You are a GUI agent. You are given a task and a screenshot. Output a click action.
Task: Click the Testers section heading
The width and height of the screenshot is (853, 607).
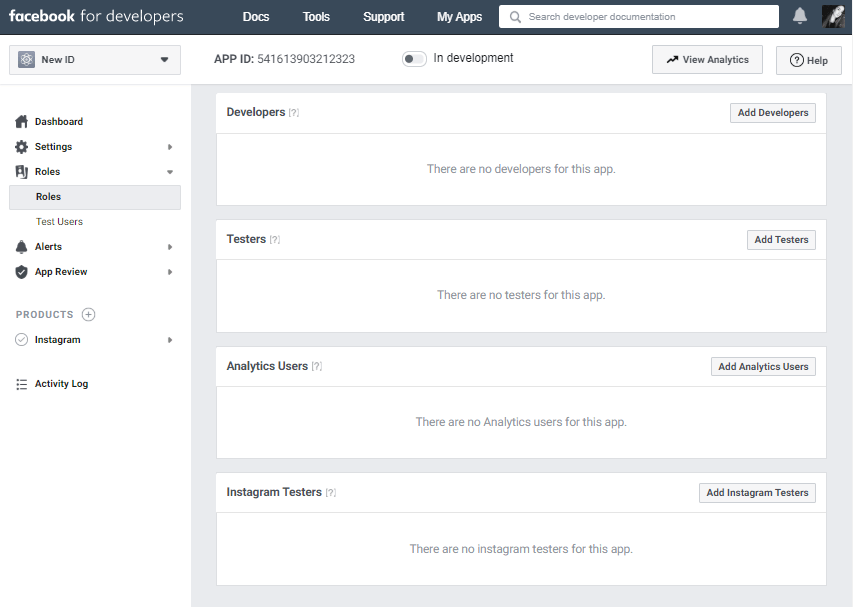click(246, 239)
